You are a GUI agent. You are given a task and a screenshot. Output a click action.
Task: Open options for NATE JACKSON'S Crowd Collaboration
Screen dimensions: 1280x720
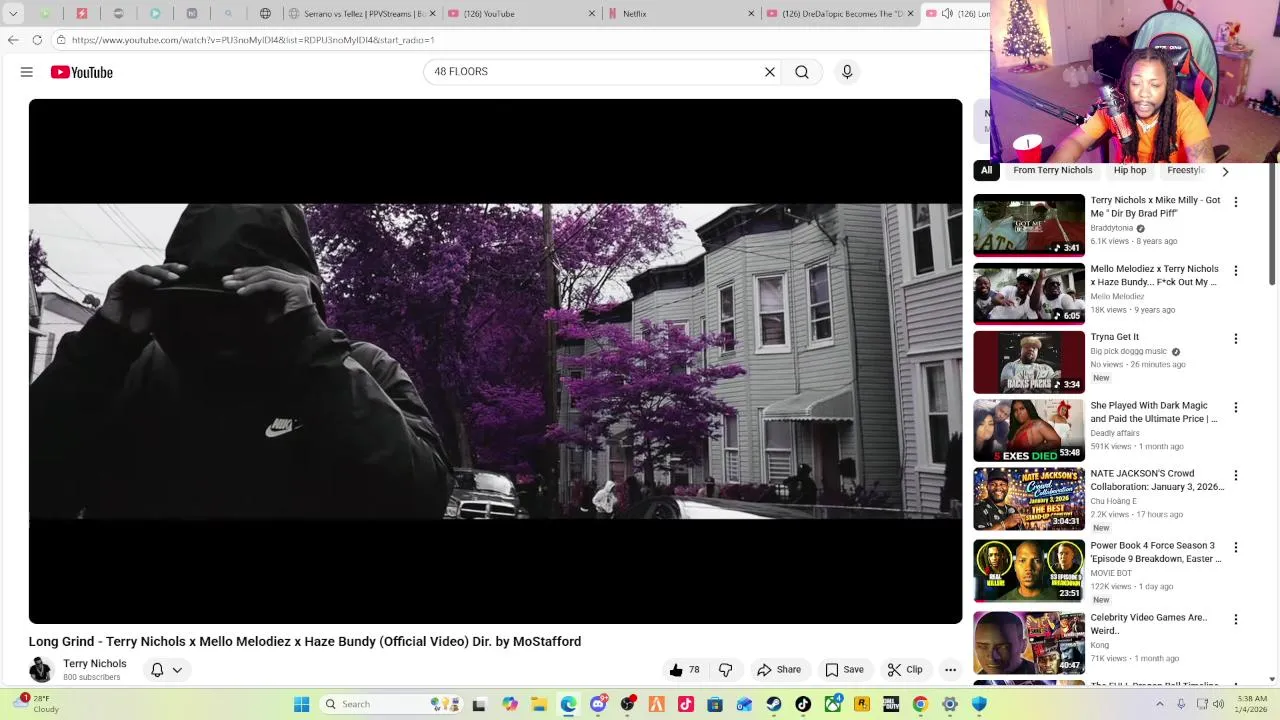tap(1236, 475)
